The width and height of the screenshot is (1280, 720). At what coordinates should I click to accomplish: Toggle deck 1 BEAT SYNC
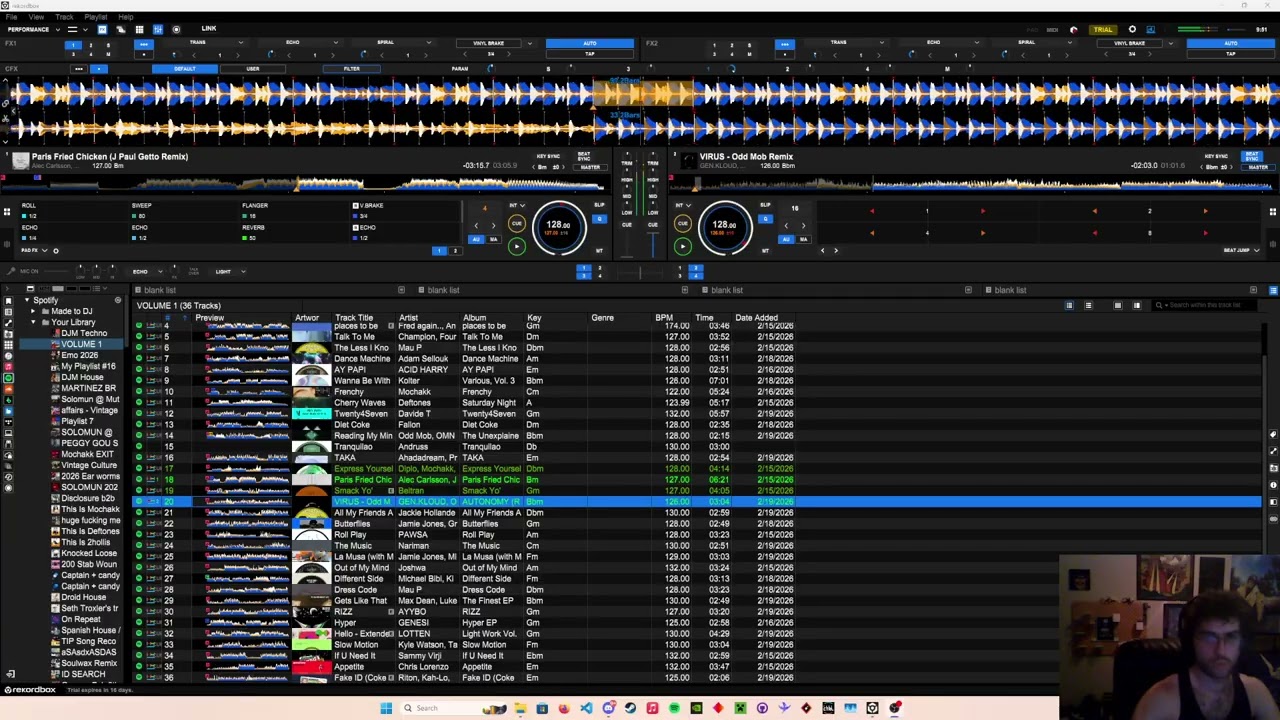(584, 158)
